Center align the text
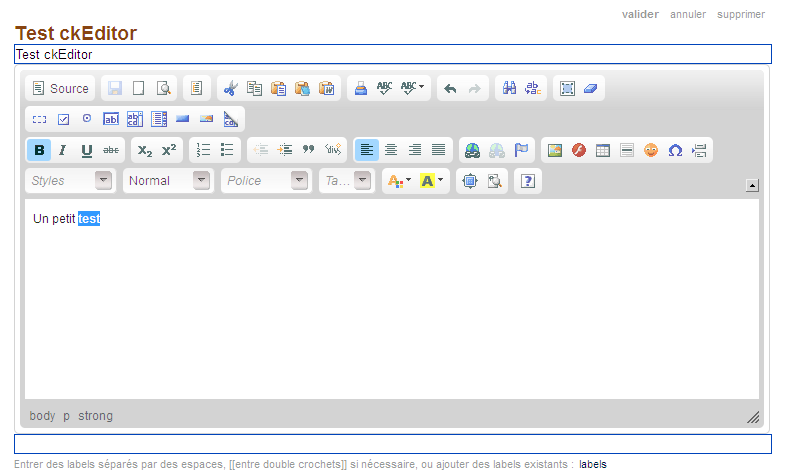 (390, 150)
